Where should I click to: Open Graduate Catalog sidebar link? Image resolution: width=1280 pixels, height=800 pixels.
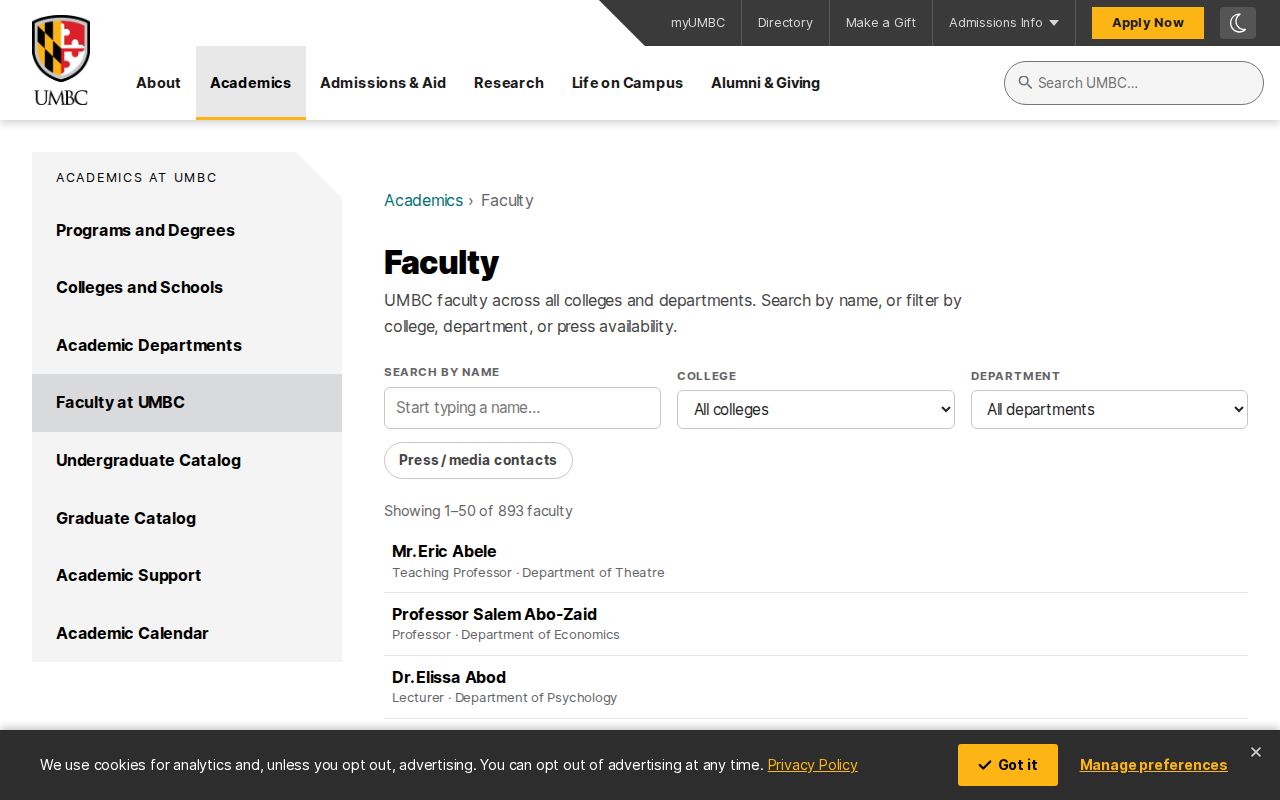click(x=187, y=518)
